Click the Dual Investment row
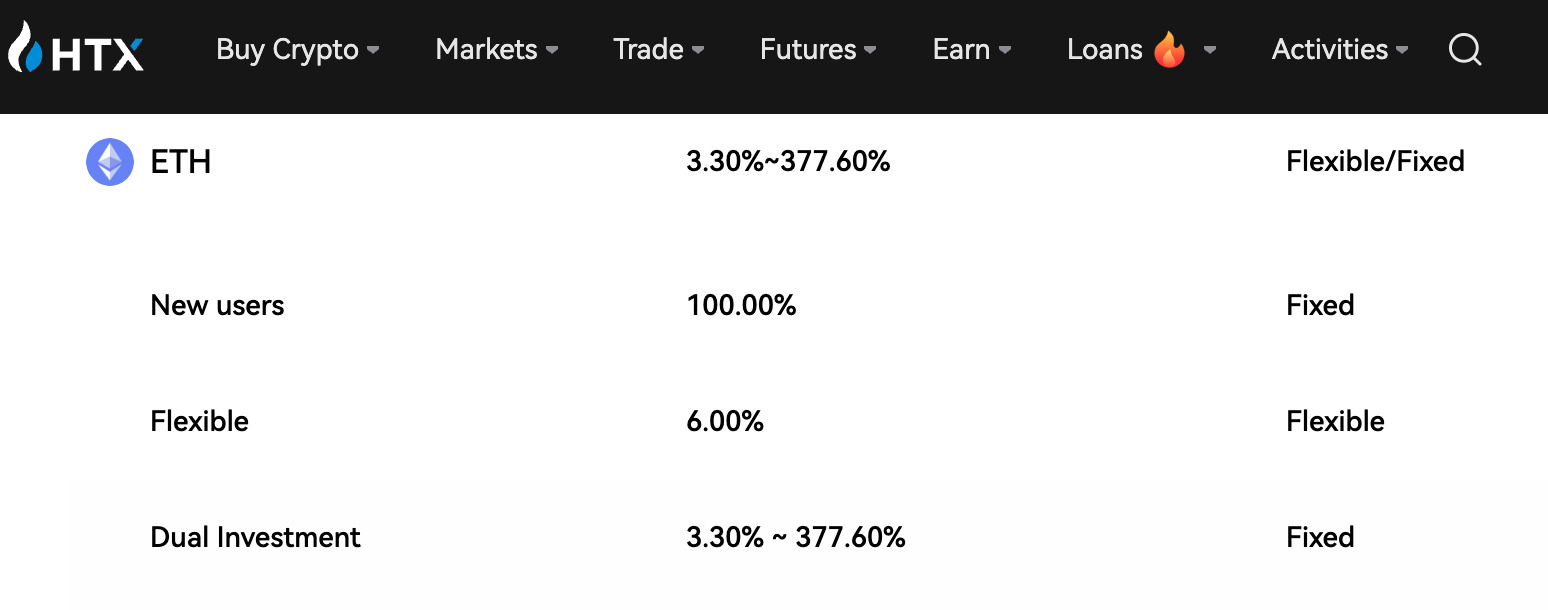The height and width of the screenshot is (610, 1548). pos(255,537)
